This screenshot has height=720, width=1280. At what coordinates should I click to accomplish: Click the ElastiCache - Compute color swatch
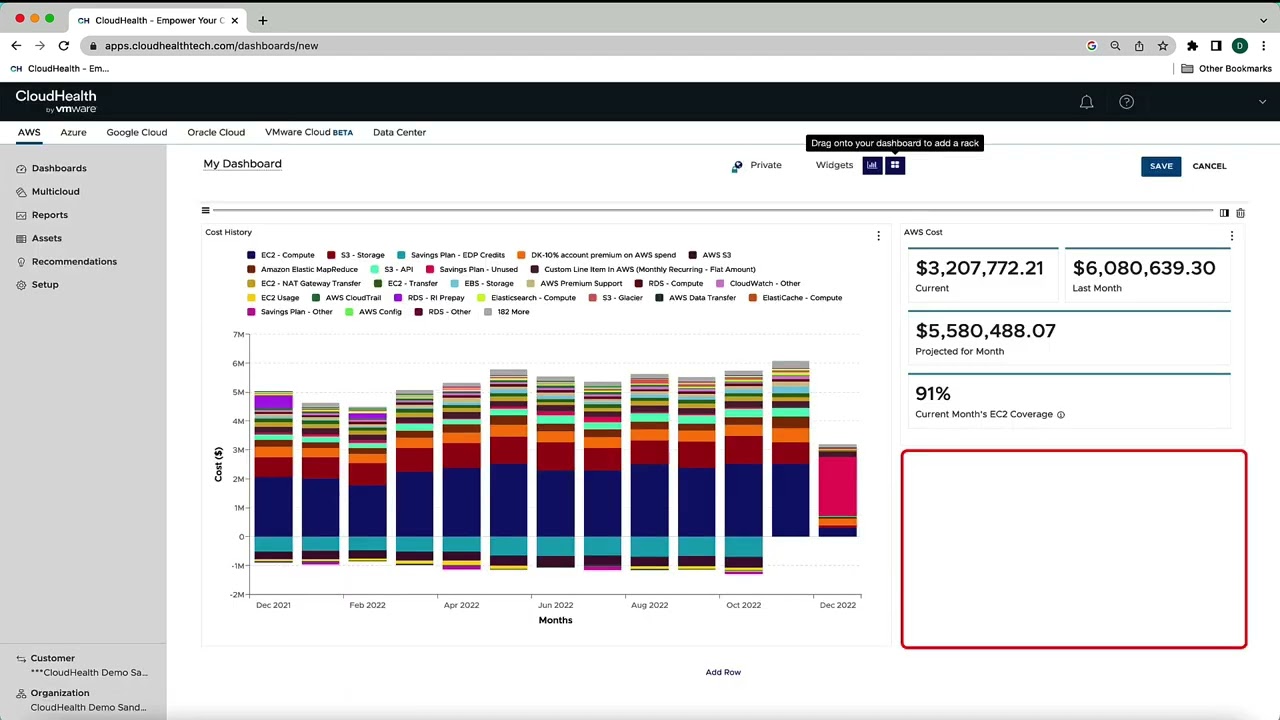[753, 298]
